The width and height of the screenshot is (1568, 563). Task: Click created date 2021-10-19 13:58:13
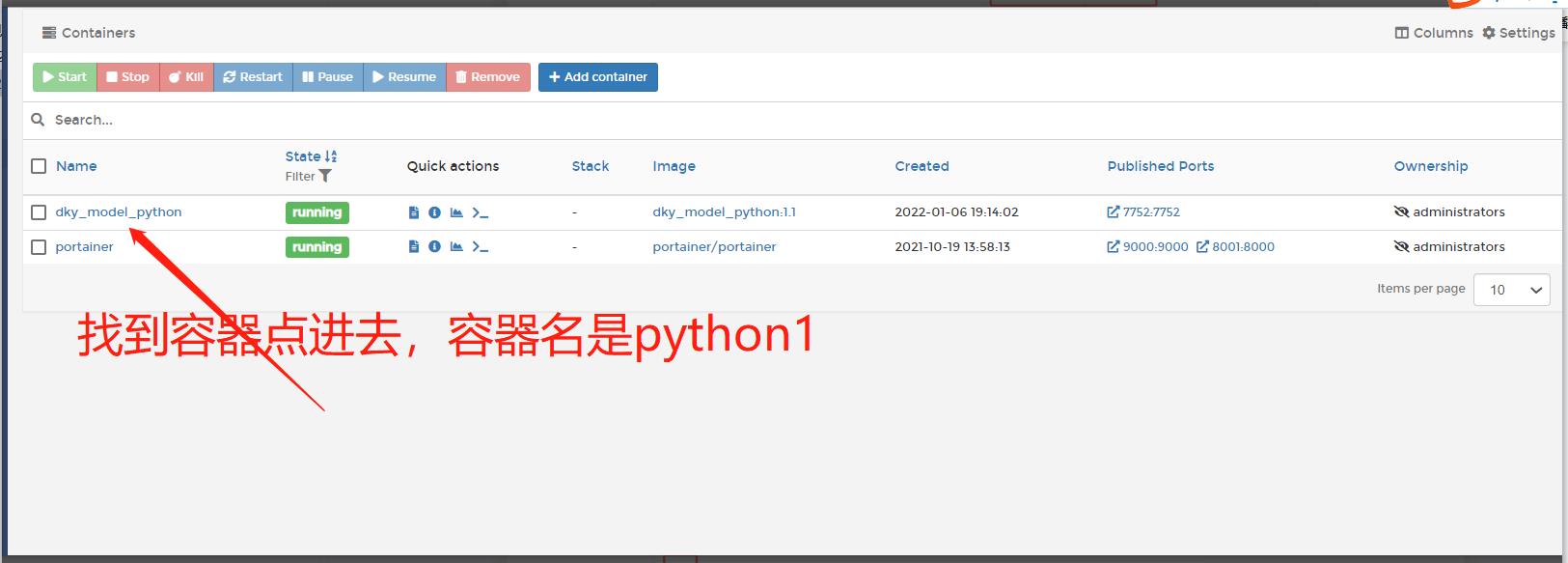[952, 247]
